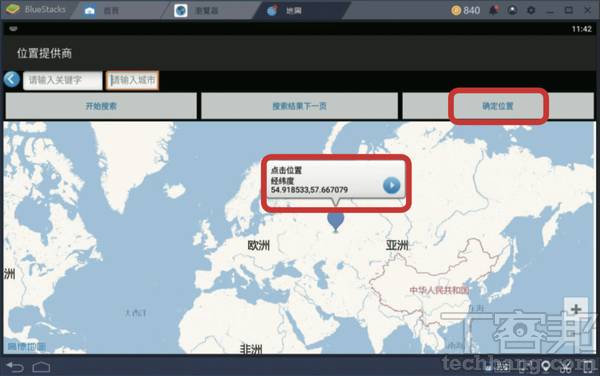Screen dimensions: 600x376
Task: Click the blue arrow in location popup
Action: tap(391, 185)
